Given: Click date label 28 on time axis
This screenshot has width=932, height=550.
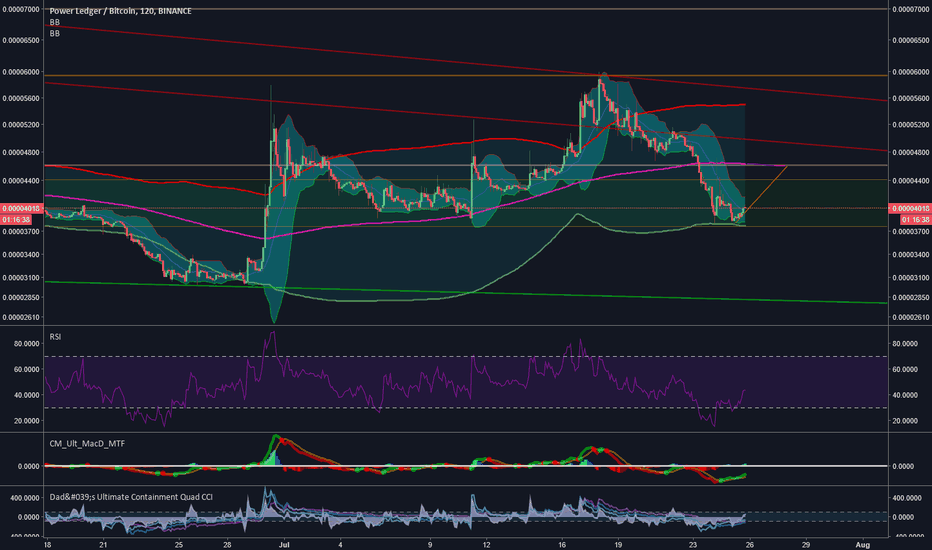Looking at the screenshot, I should 227,544.
